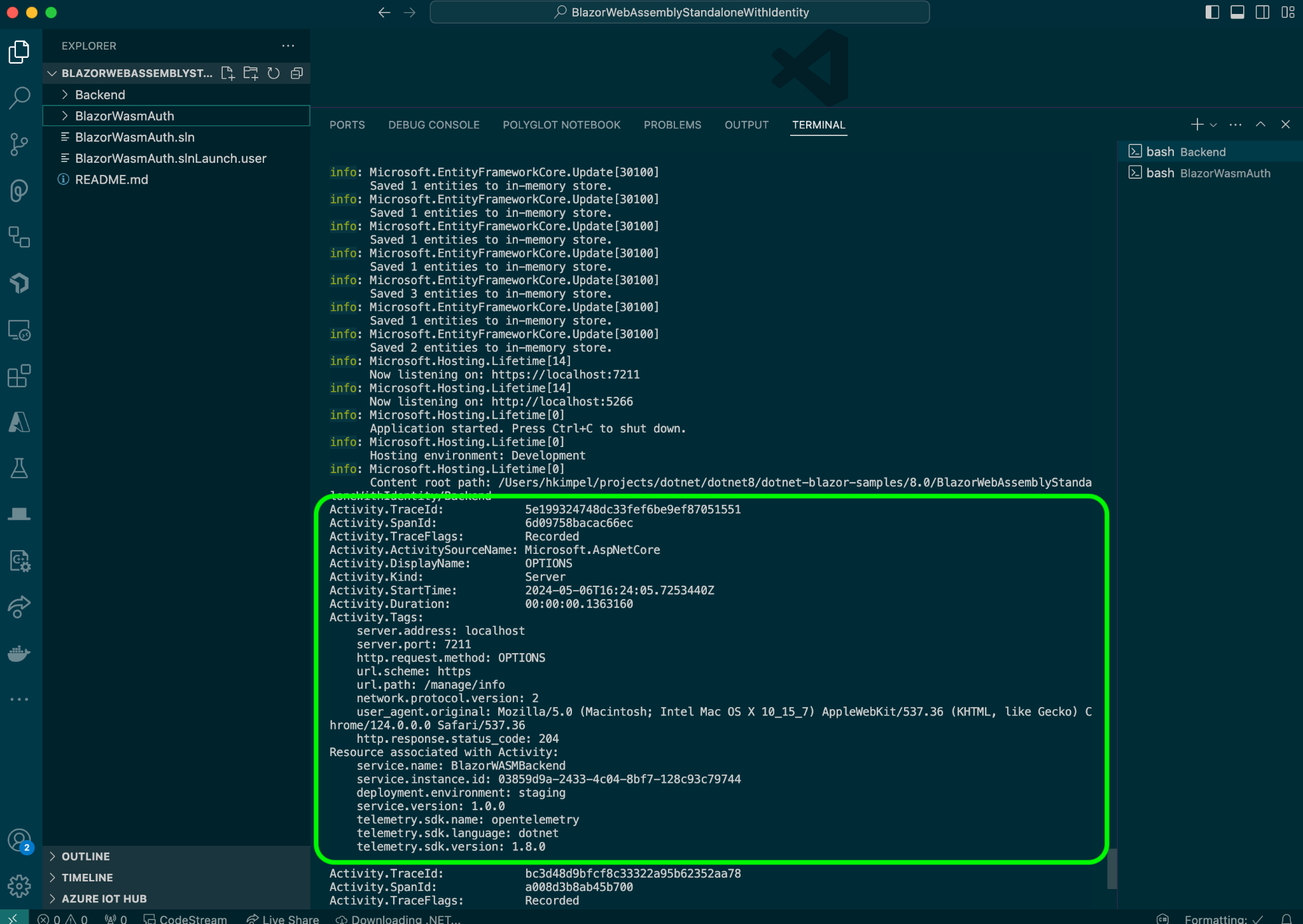Image resolution: width=1303 pixels, height=924 pixels.
Task: Click the New File icon in Explorer
Action: [x=227, y=73]
